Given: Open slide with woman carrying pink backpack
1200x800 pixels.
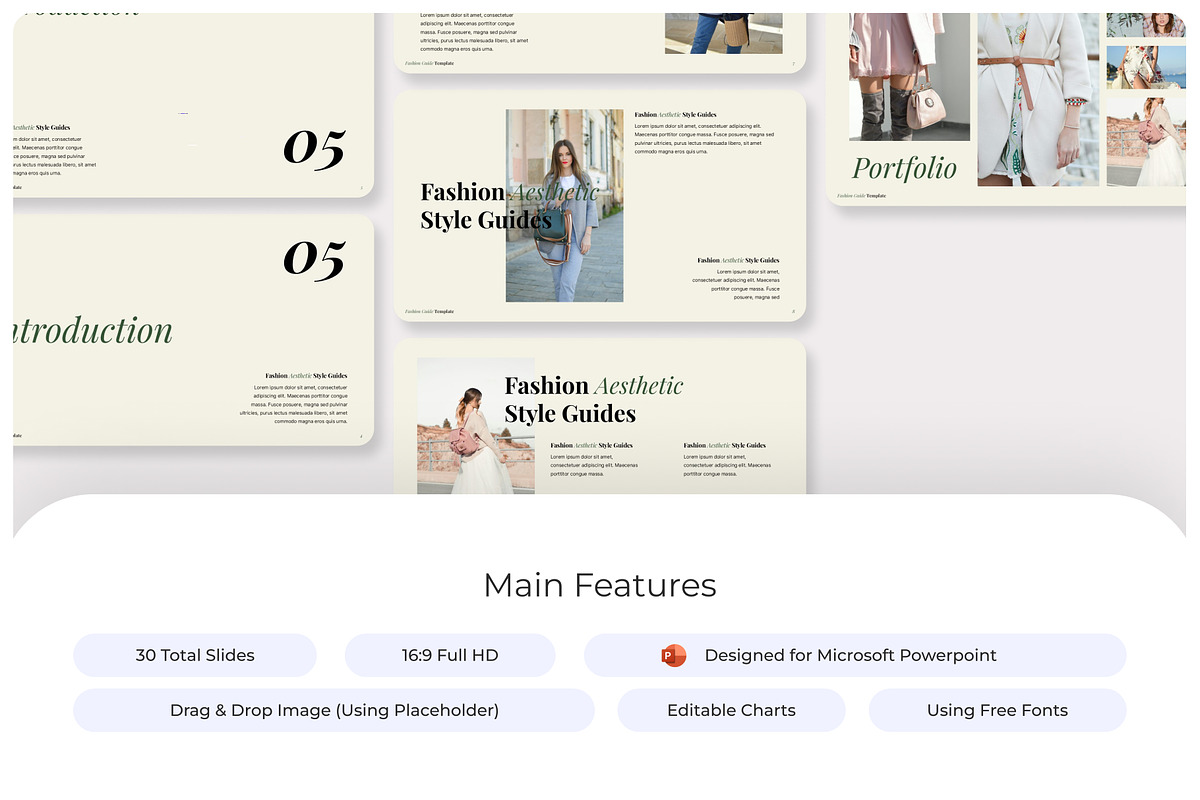Looking at the screenshot, I should [x=600, y=416].
